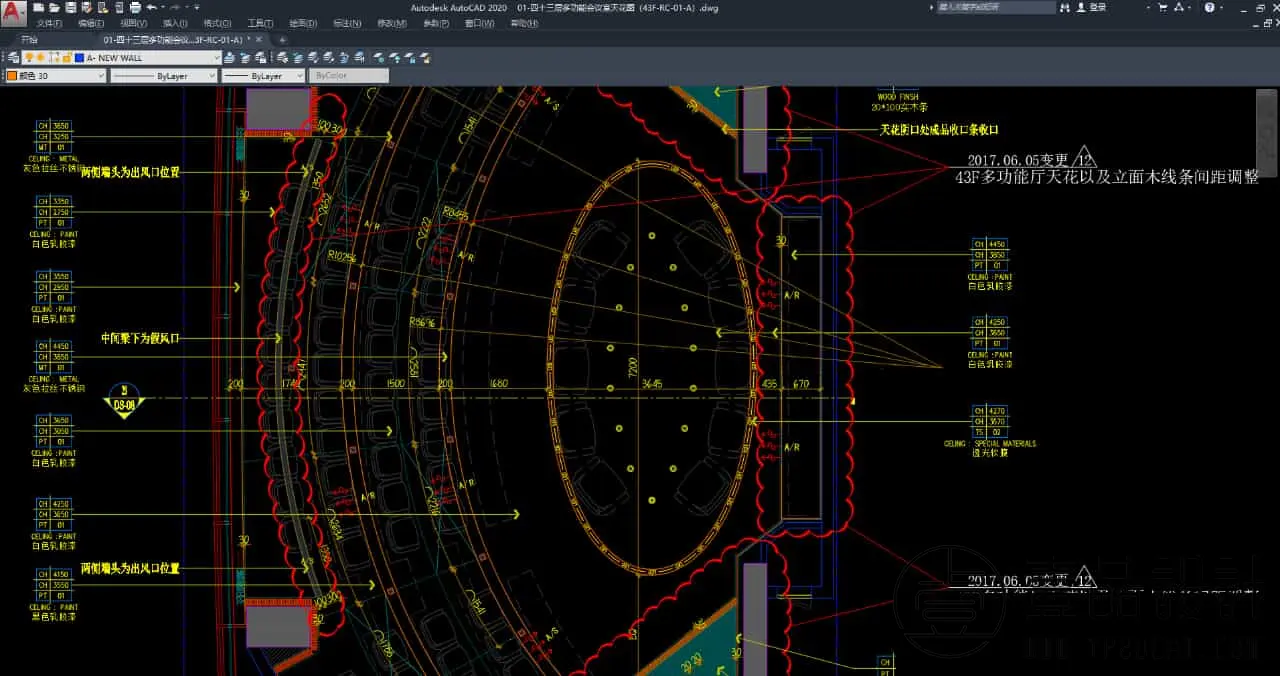Open the Autodesk App Store cart icon
Image resolution: width=1280 pixels, height=676 pixels.
point(1163,7)
